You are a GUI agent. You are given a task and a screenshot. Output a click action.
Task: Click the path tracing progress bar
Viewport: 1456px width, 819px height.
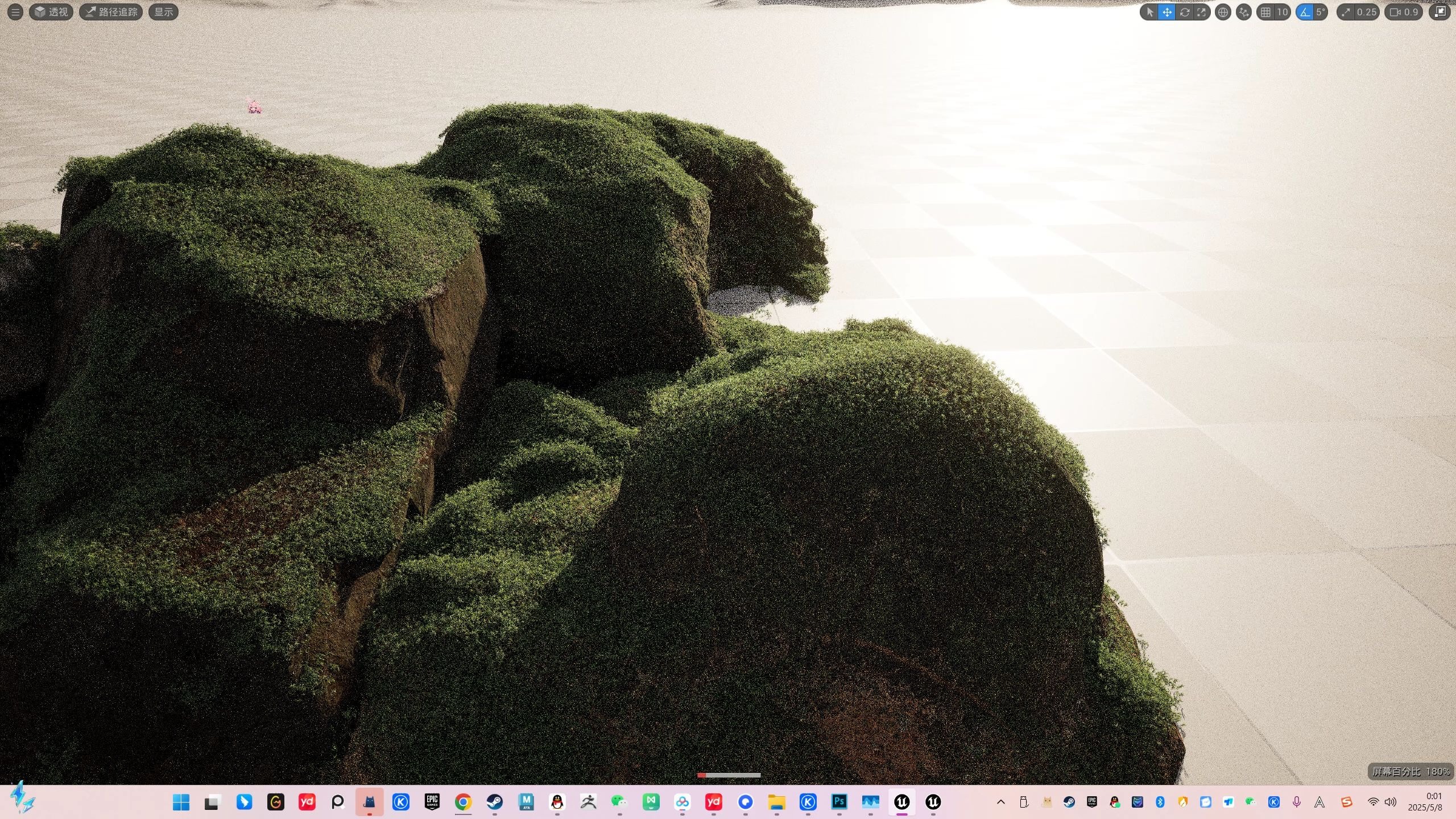click(729, 775)
